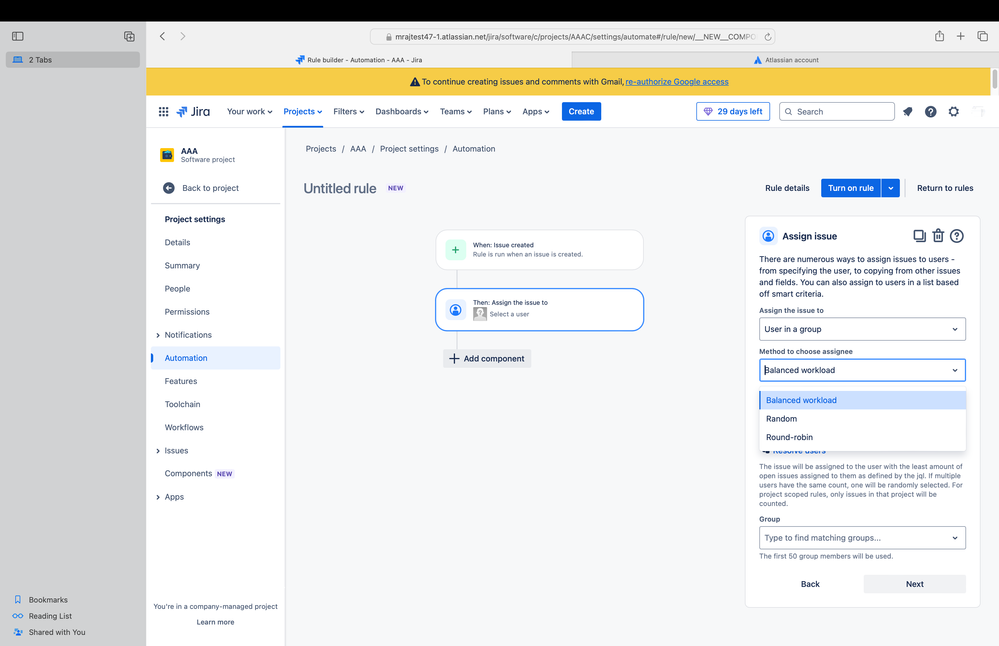
Task: Open the settings gear icon in header
Action: click(x=953, y=111)
